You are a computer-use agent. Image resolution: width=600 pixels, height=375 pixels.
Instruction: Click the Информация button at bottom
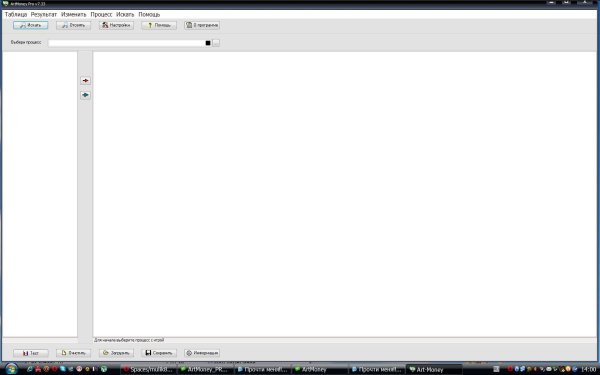tap(202, 353)
